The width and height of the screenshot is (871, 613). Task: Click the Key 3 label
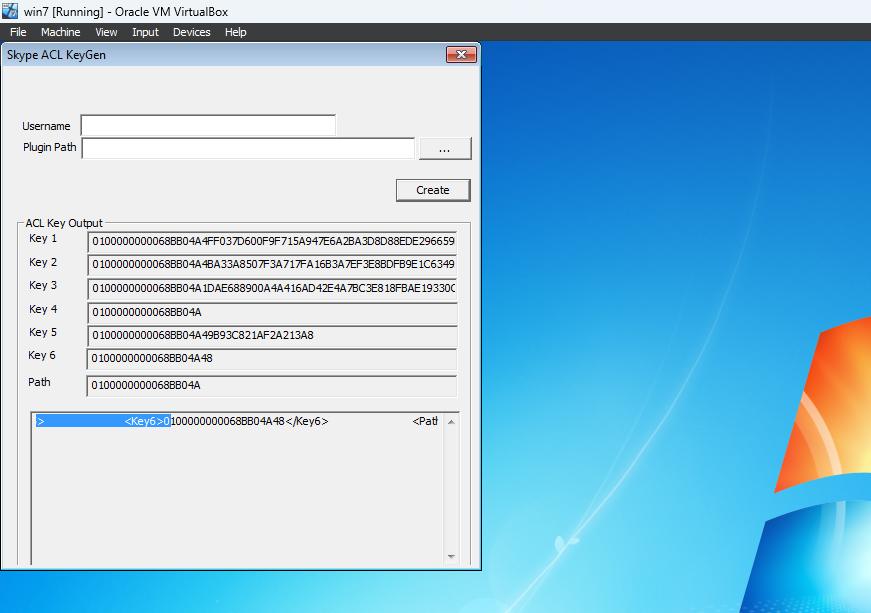[x=43, y=285]
